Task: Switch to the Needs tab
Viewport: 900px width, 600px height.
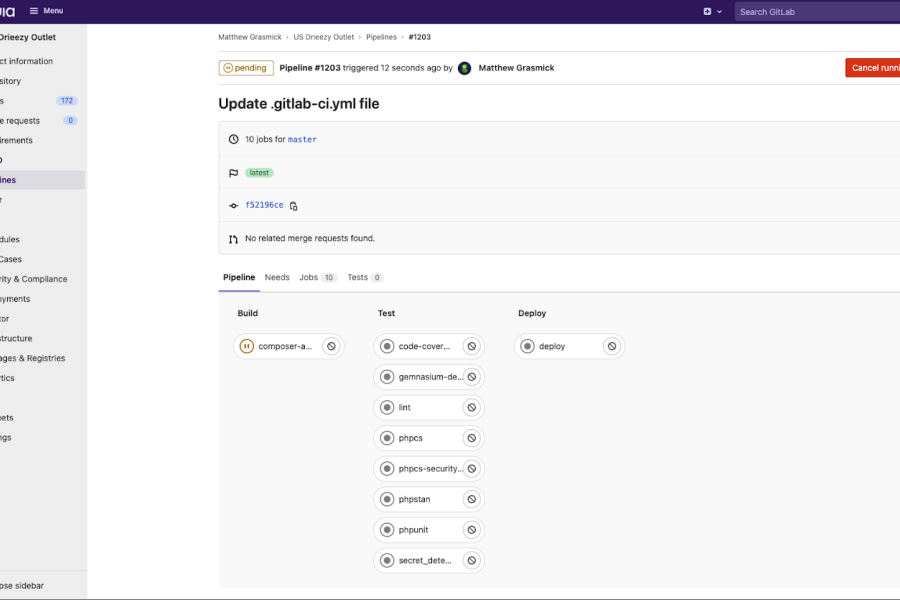Action: tap(277, 277)
